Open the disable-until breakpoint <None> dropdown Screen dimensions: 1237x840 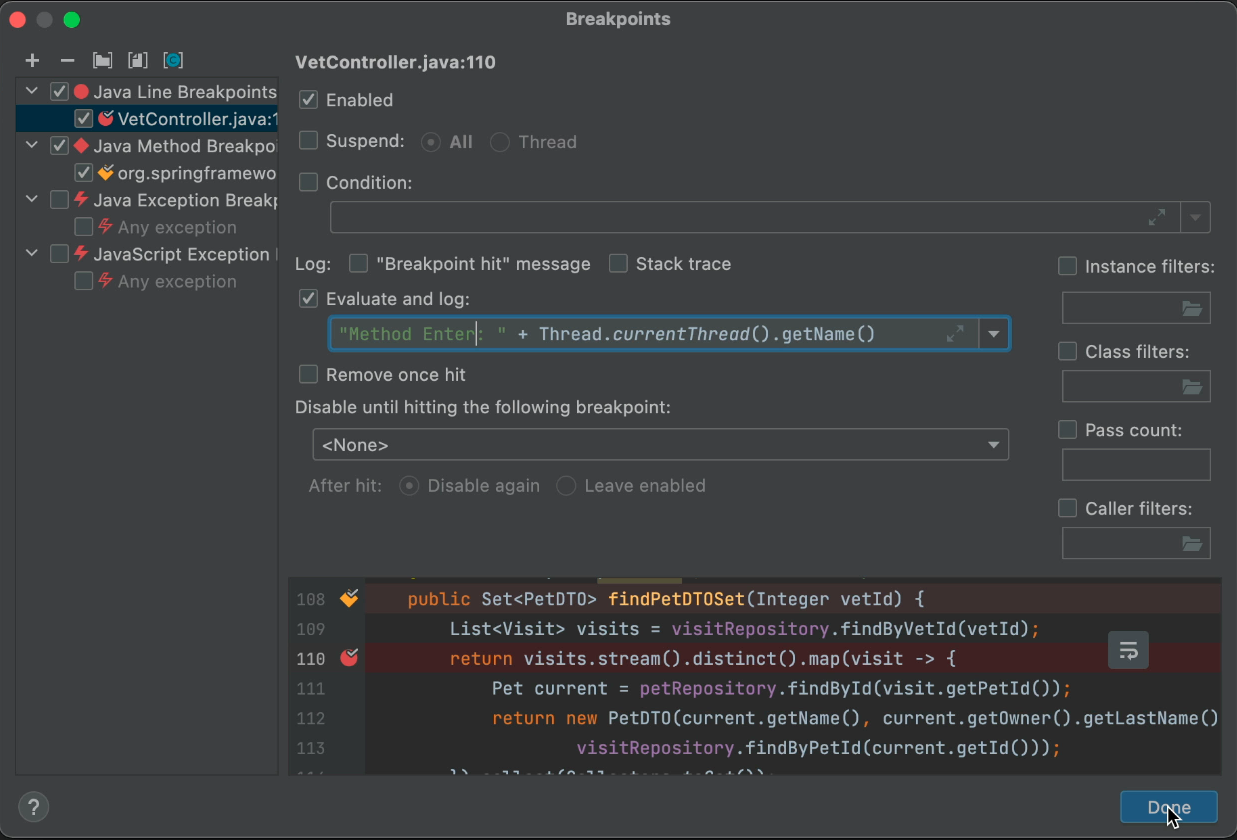pyautogui.click(x=660, y=445)
